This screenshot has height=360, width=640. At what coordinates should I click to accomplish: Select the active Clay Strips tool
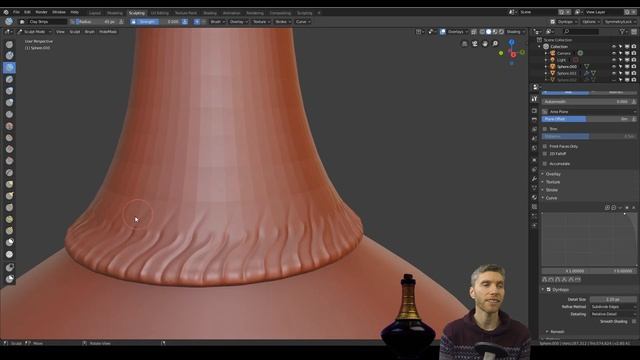(9, 67)
